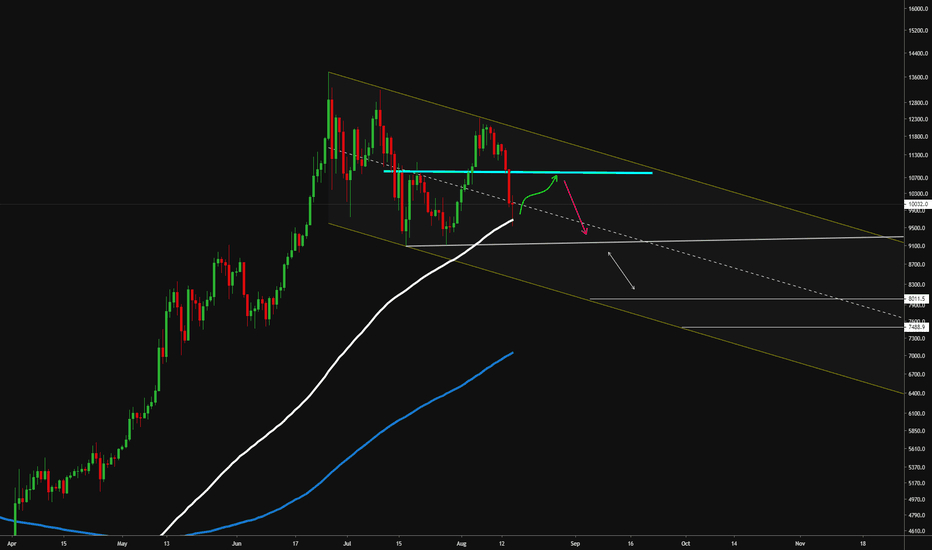Click the 12 date label after Aug
The height and width of the screenshot is (550, 932).
[x=502, y=543]
